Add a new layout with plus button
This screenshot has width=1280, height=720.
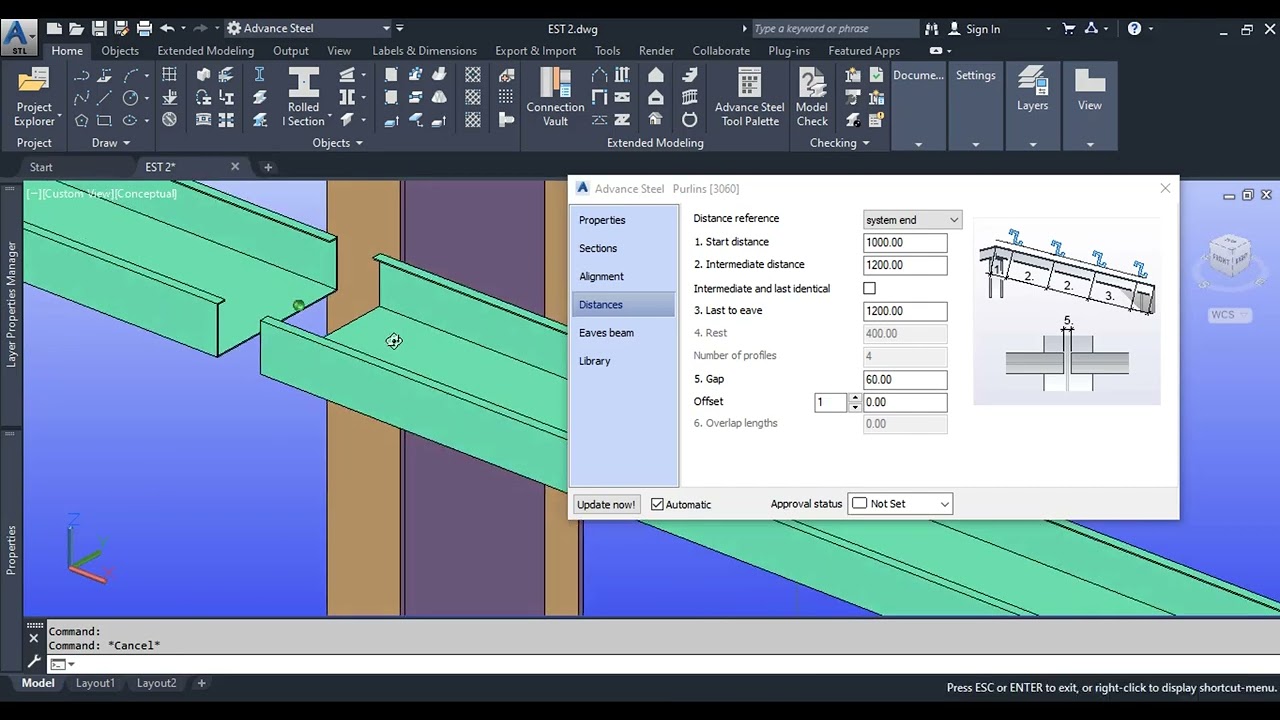(201, 683)
